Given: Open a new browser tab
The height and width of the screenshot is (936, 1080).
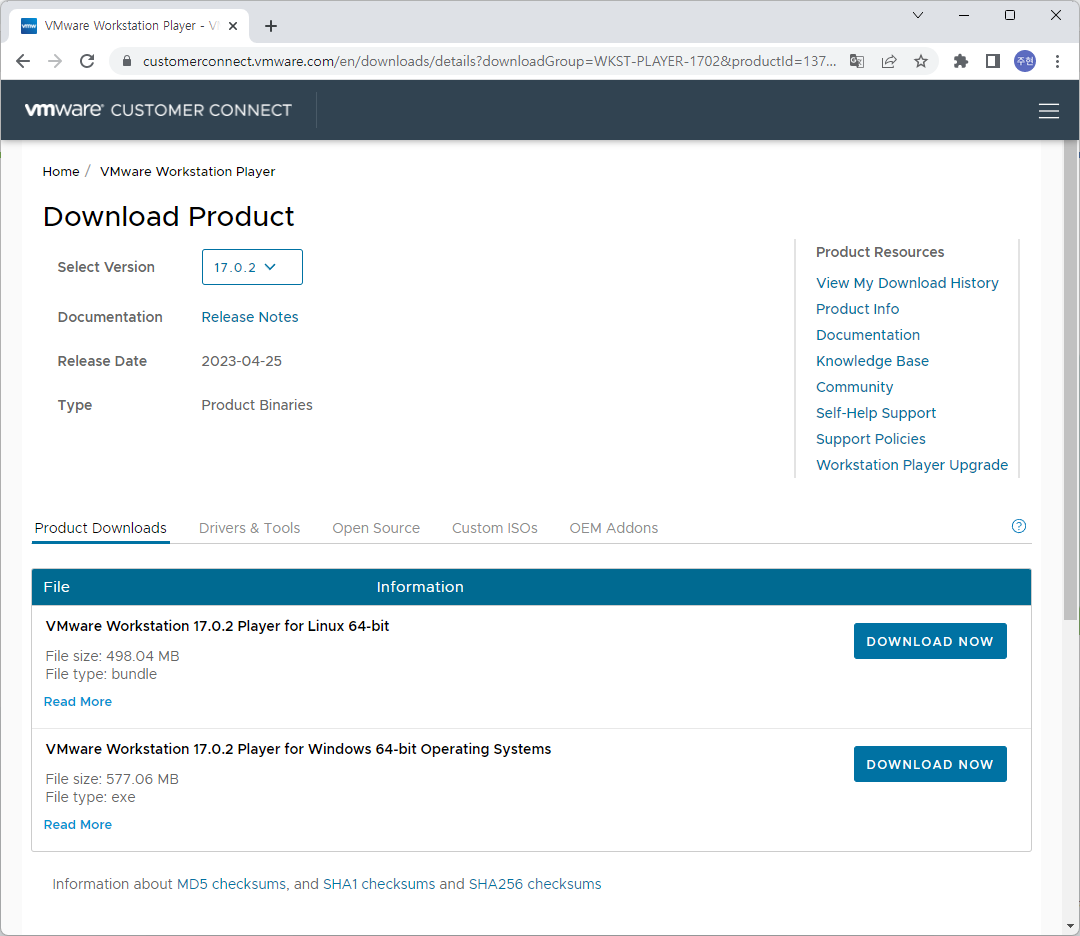Looking at the screenshot, I should (271, 26).
